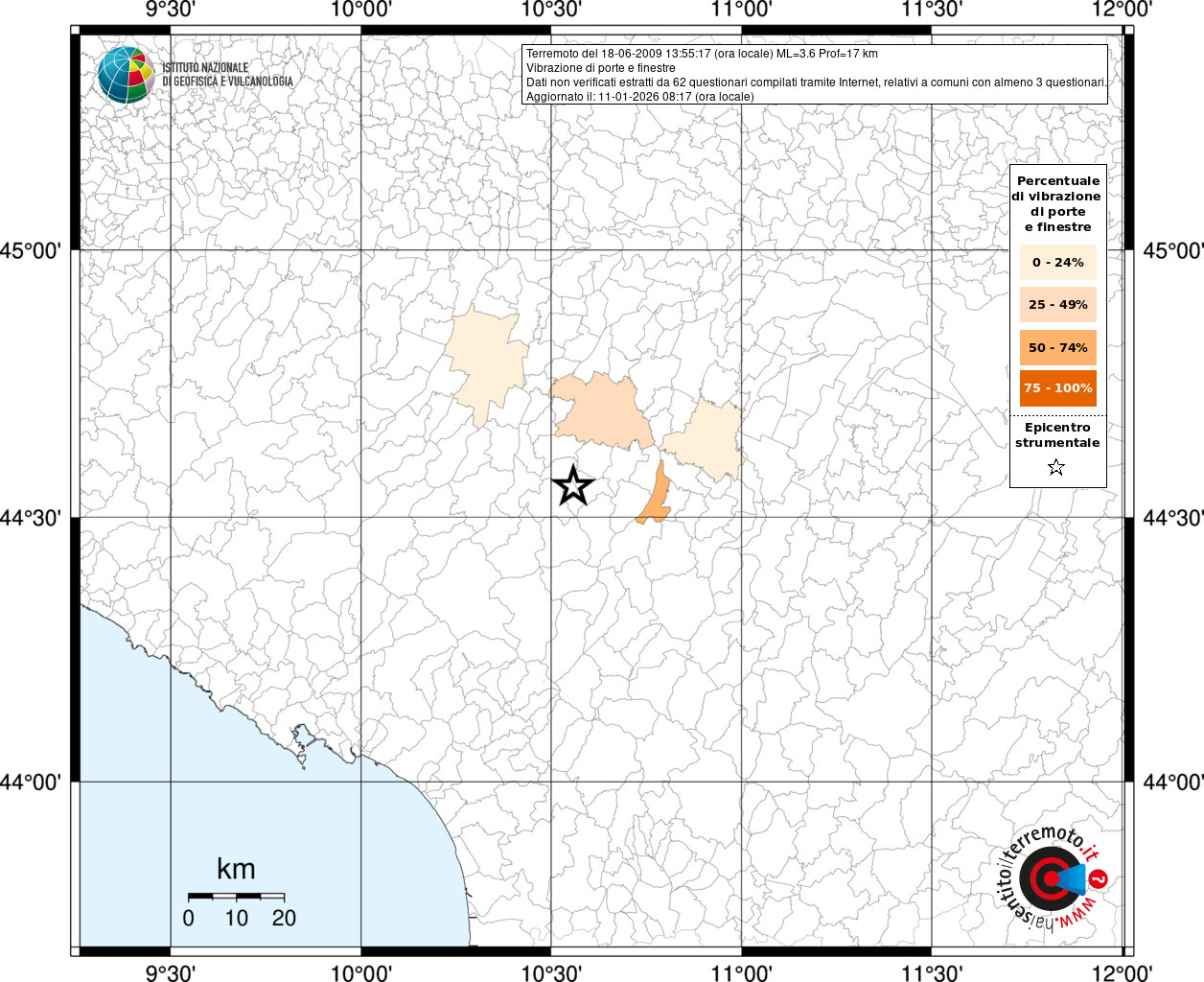Image resolution: width=1204 pixels, height=982 pixels.
Task: Click the km scale bar
Action: 236,897
